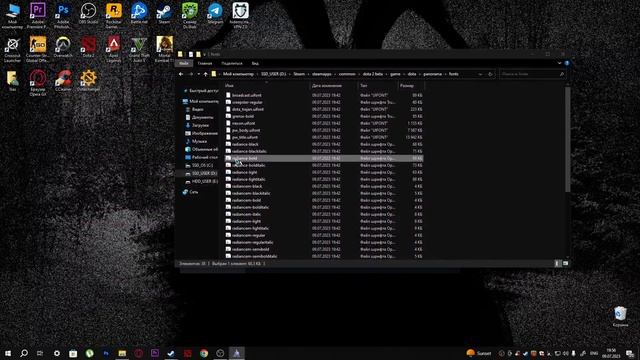The width and height of the screenshot is (640, 360).
Task: Select the Overwatch desktop icon
Action: 63,47
